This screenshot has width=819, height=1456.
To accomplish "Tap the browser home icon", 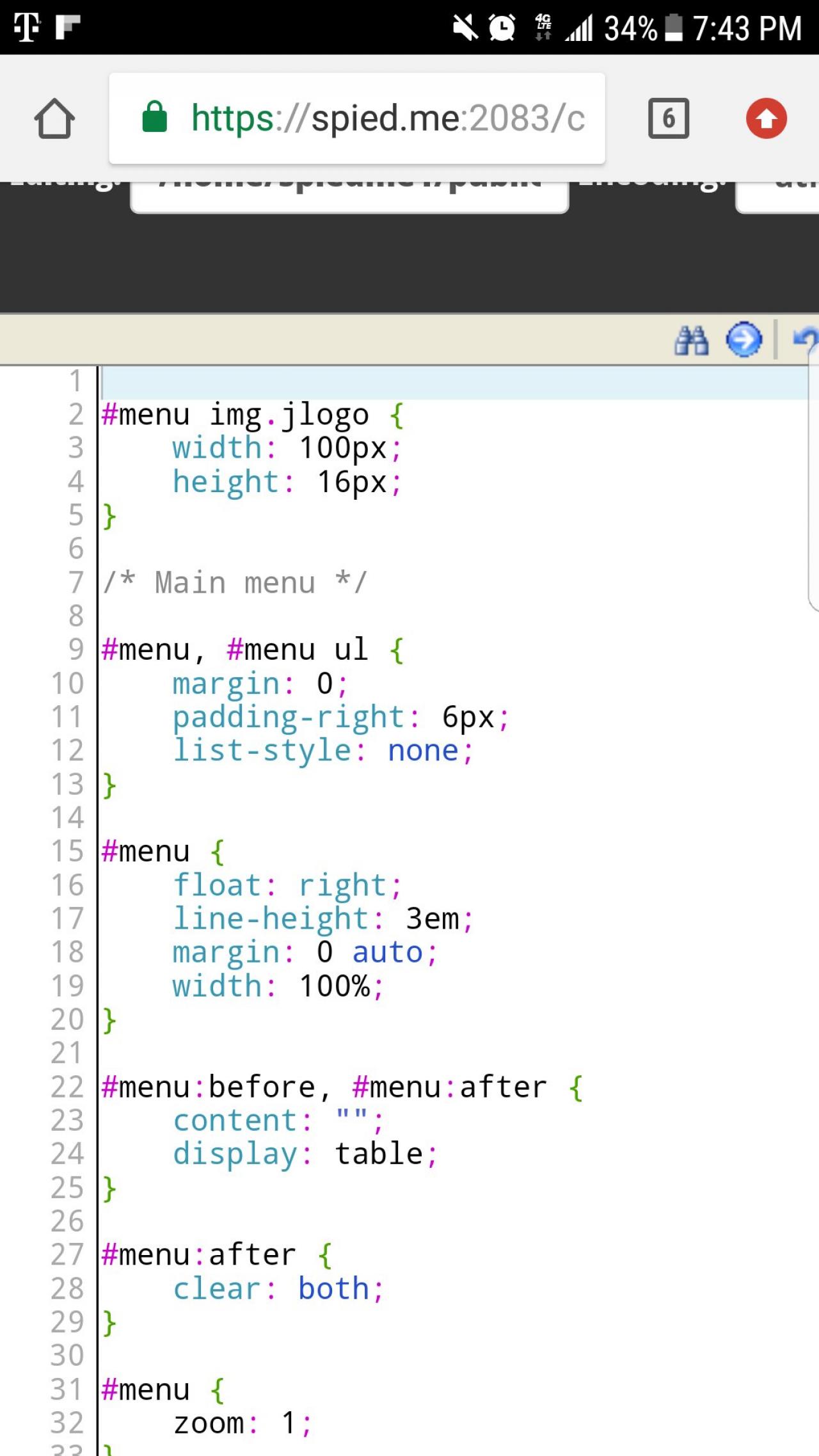I will (x=54, y=118).
